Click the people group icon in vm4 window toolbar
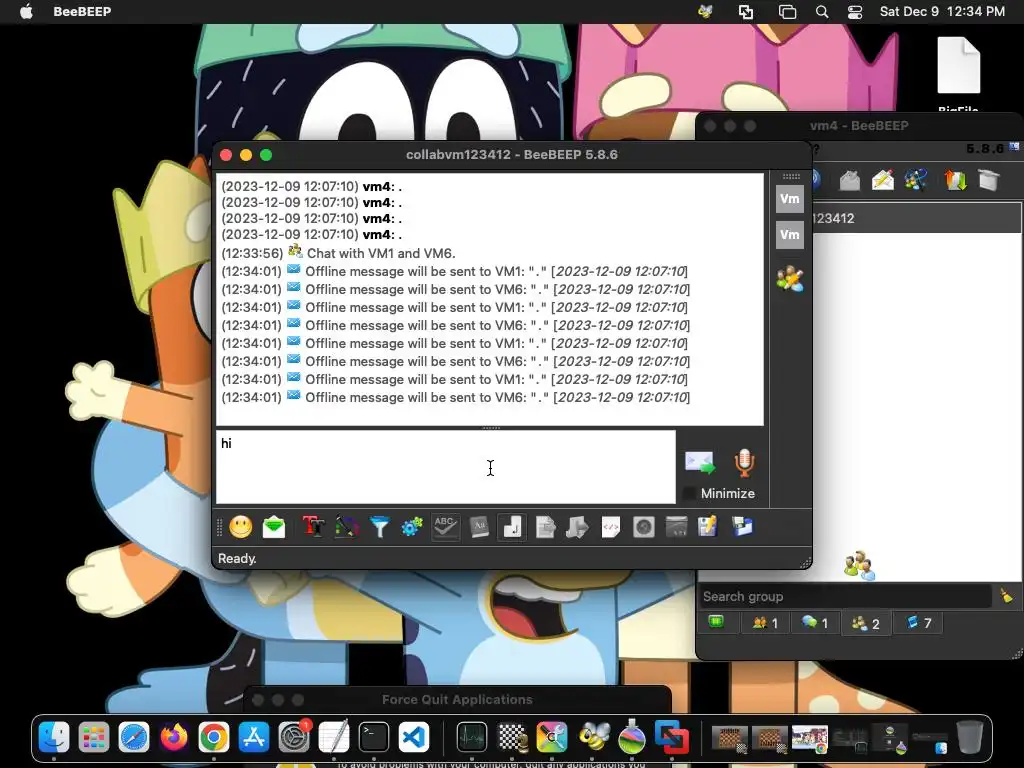This screenshot has height=768, width=1024. click(916, 180)
